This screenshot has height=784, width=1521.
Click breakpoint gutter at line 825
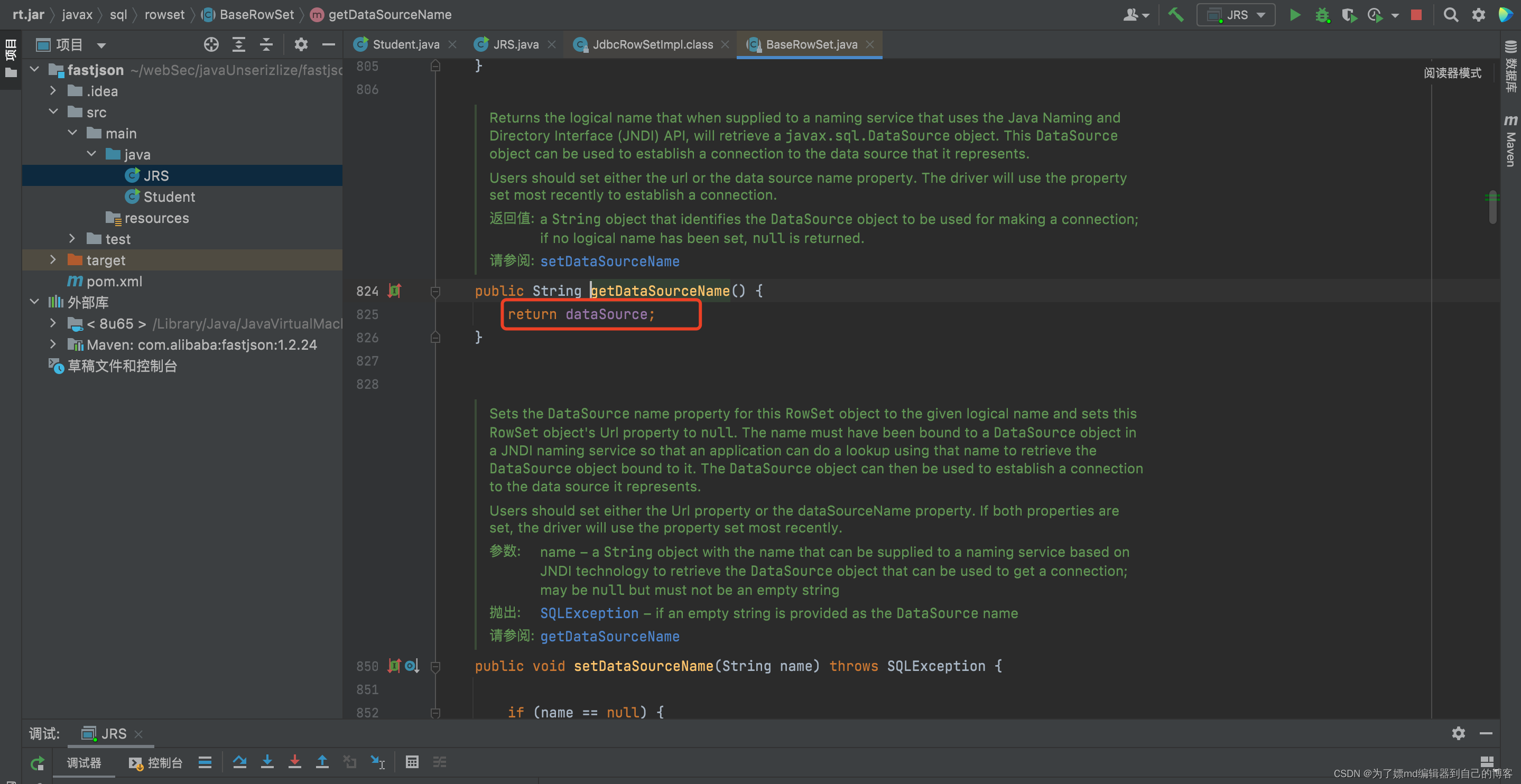pos(394,315)
